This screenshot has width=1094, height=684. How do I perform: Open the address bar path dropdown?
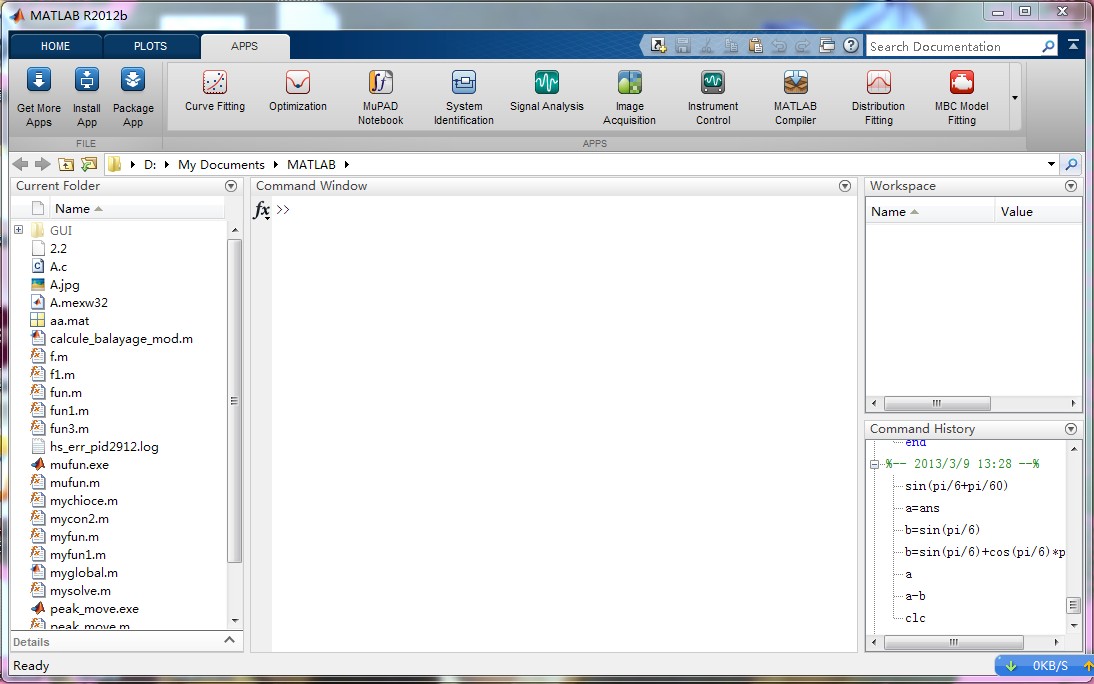(1051, 164)
